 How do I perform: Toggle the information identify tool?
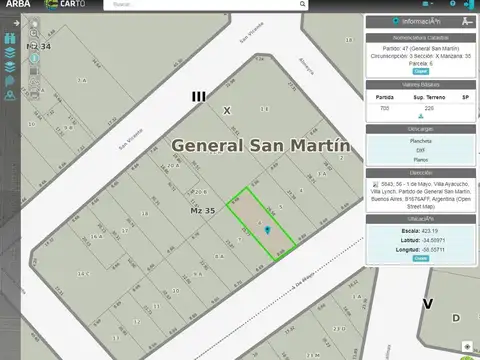(x=34, y=58)
